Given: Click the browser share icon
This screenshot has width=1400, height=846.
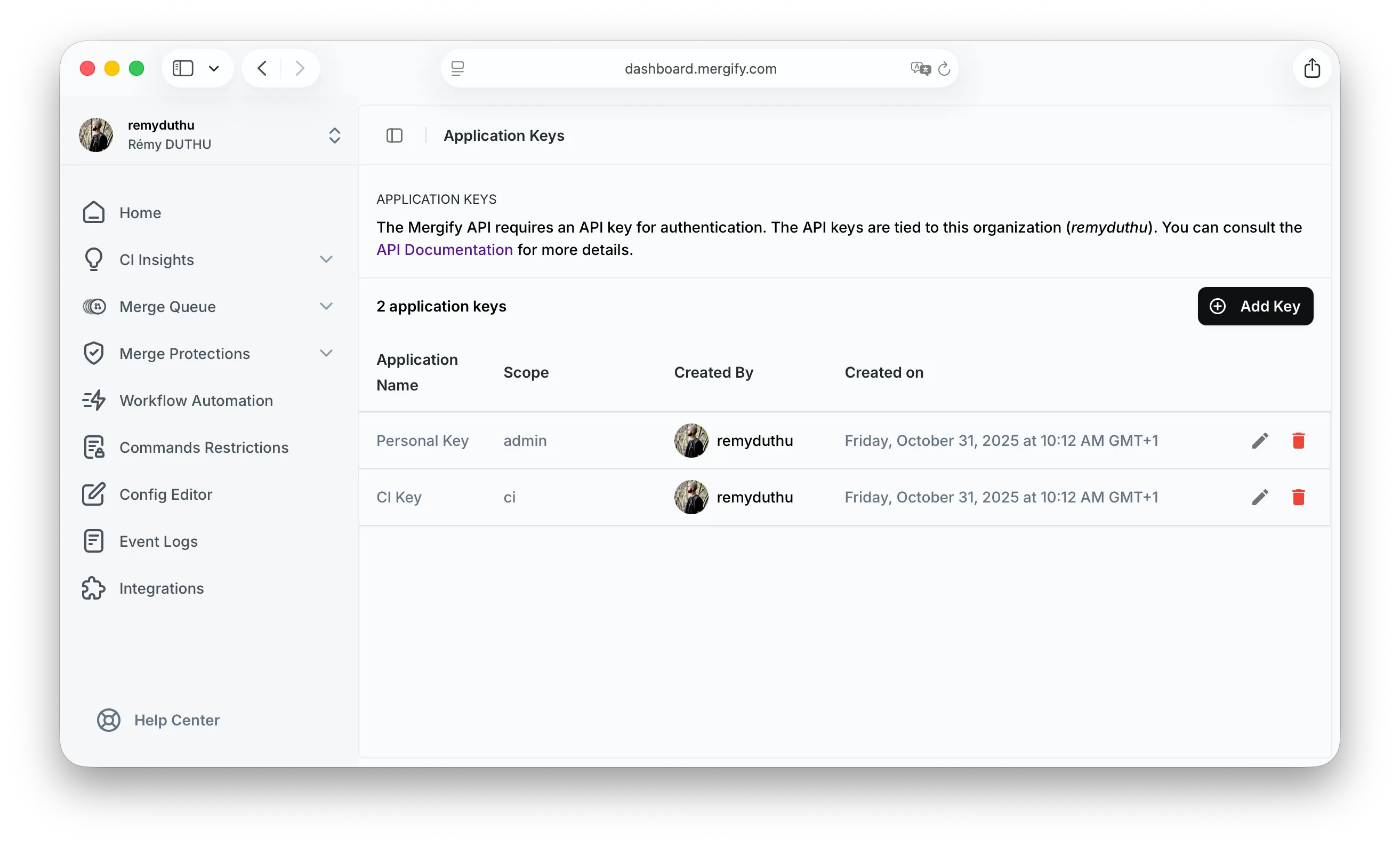Looking at the screenshot, I should click(1312, 68).
